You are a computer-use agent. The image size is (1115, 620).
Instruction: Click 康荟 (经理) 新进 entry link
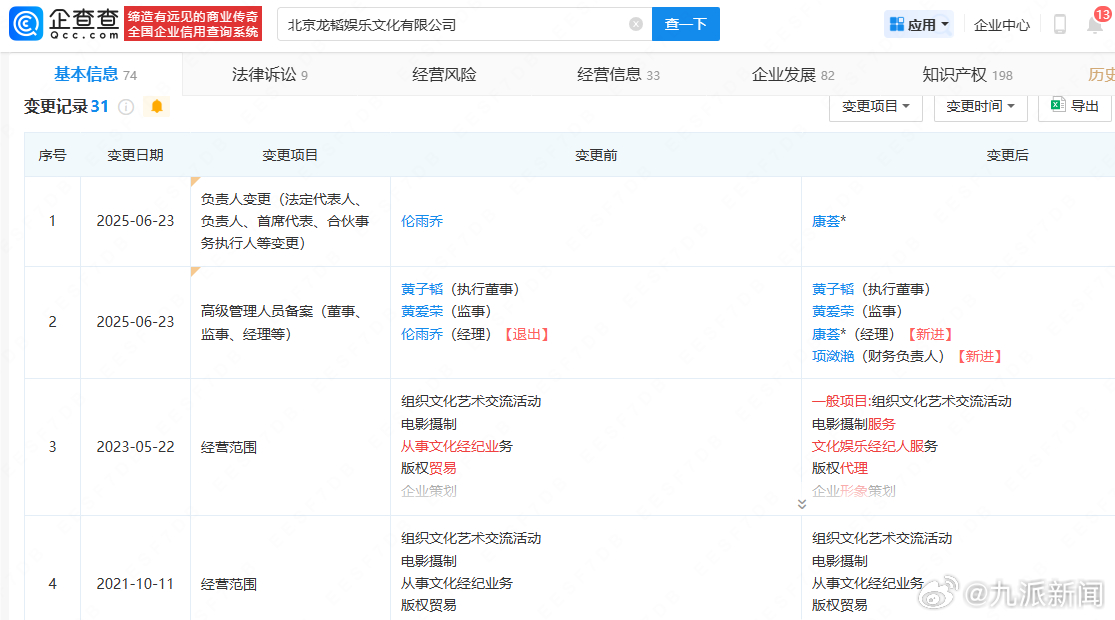(x=828, y=334)
